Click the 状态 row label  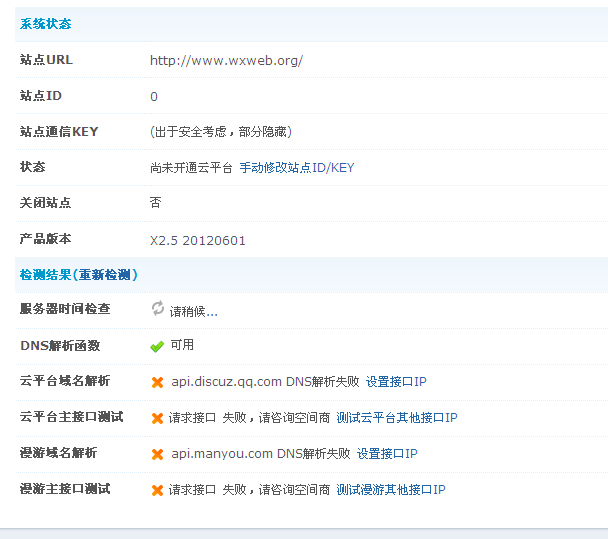point(33,167)
